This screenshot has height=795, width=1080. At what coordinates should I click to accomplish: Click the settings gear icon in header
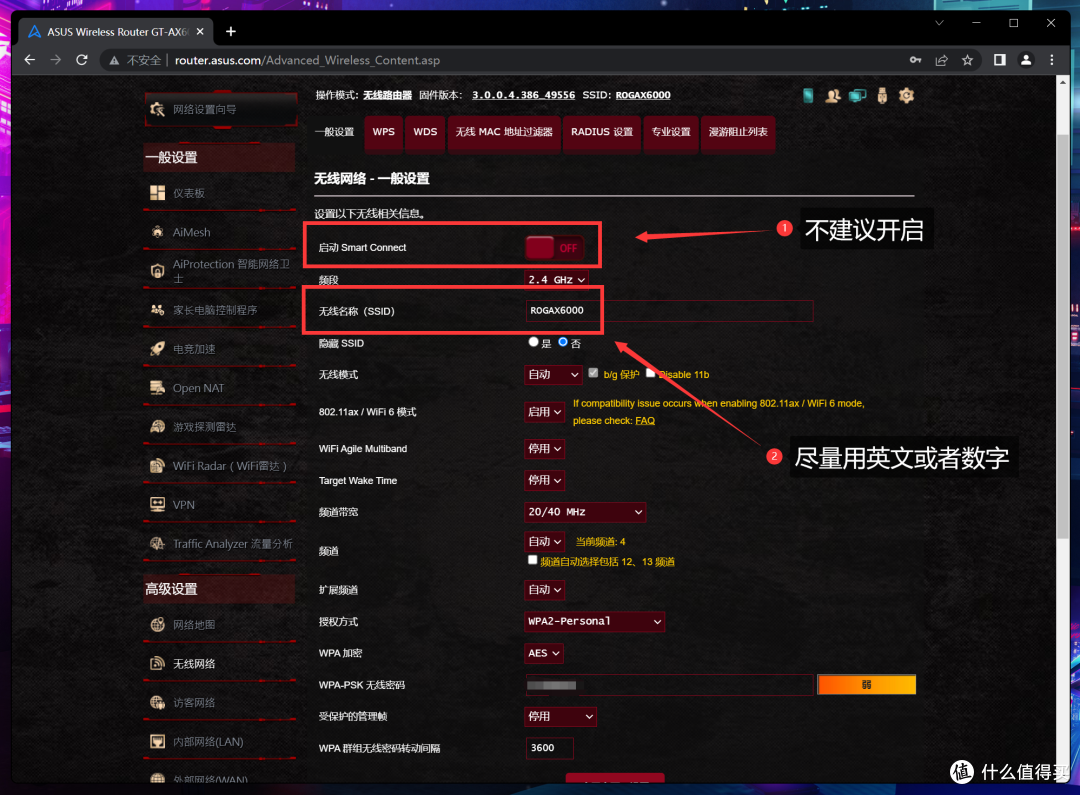(906, 96)
